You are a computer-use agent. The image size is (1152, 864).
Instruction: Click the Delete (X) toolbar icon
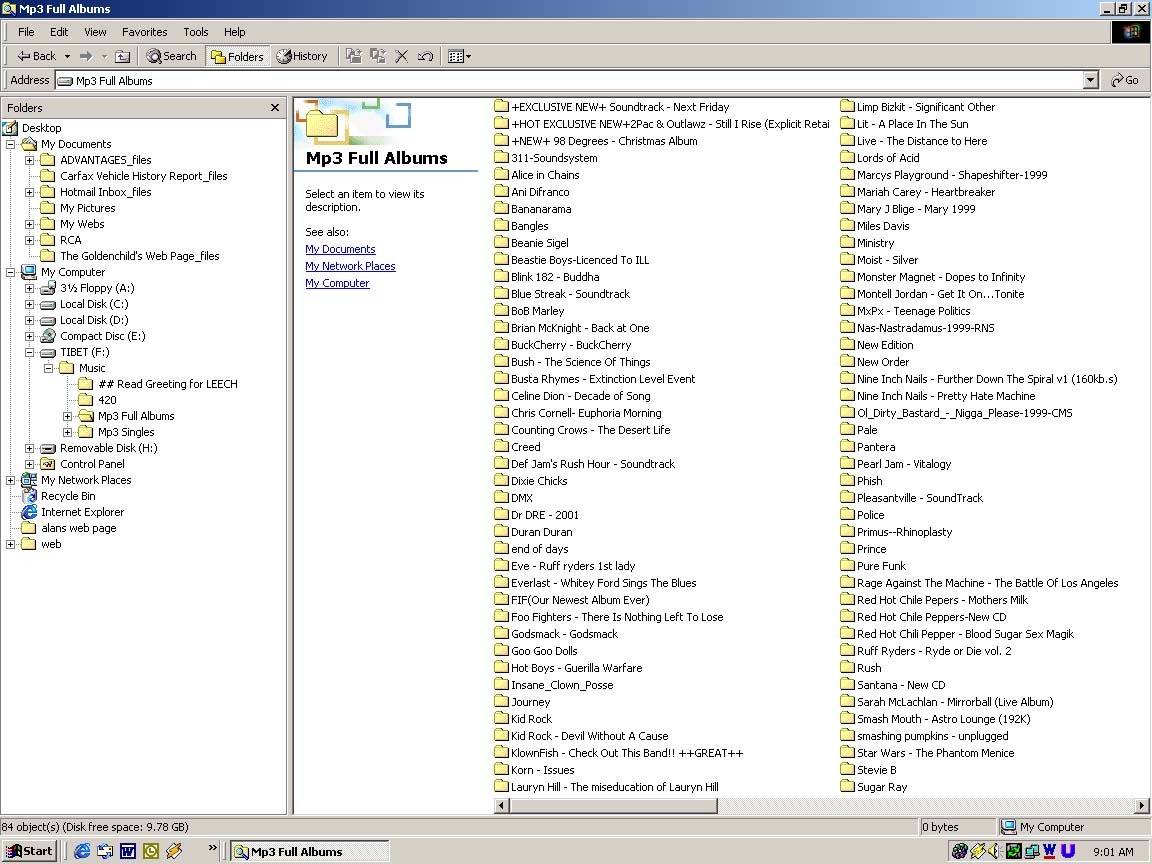coord(402,56)
